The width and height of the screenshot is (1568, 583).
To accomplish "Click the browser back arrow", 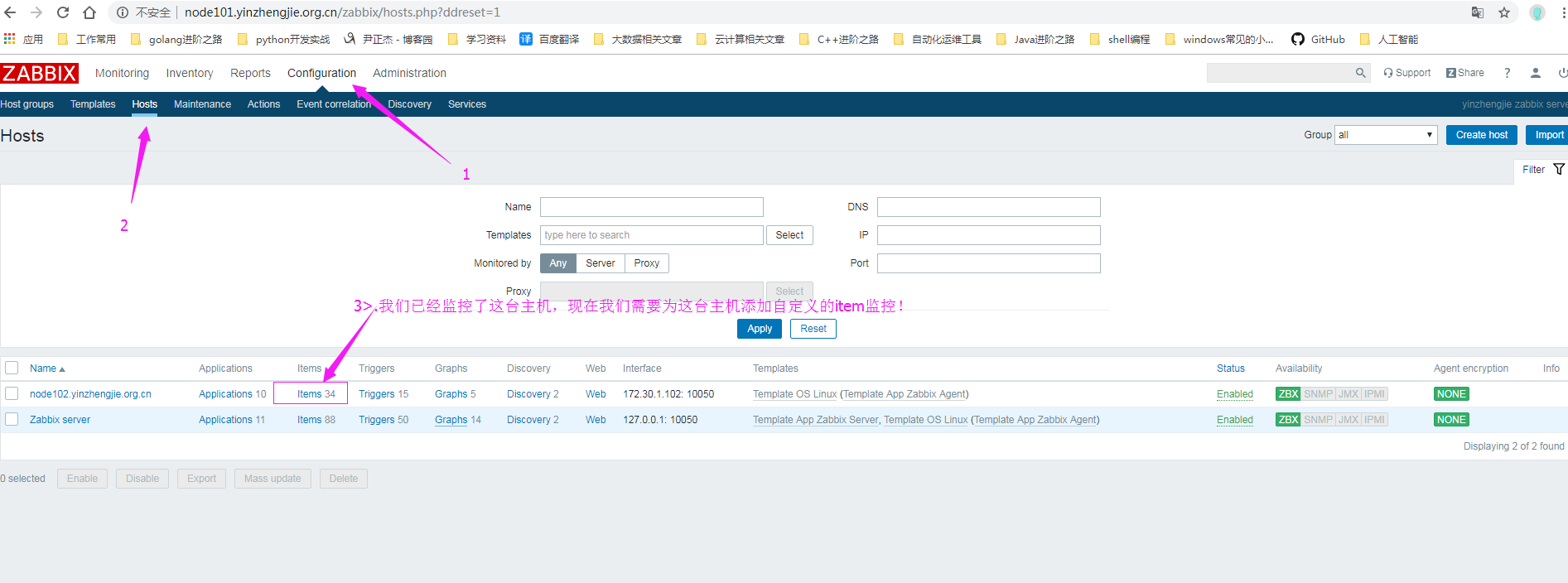I will [10, 12].
